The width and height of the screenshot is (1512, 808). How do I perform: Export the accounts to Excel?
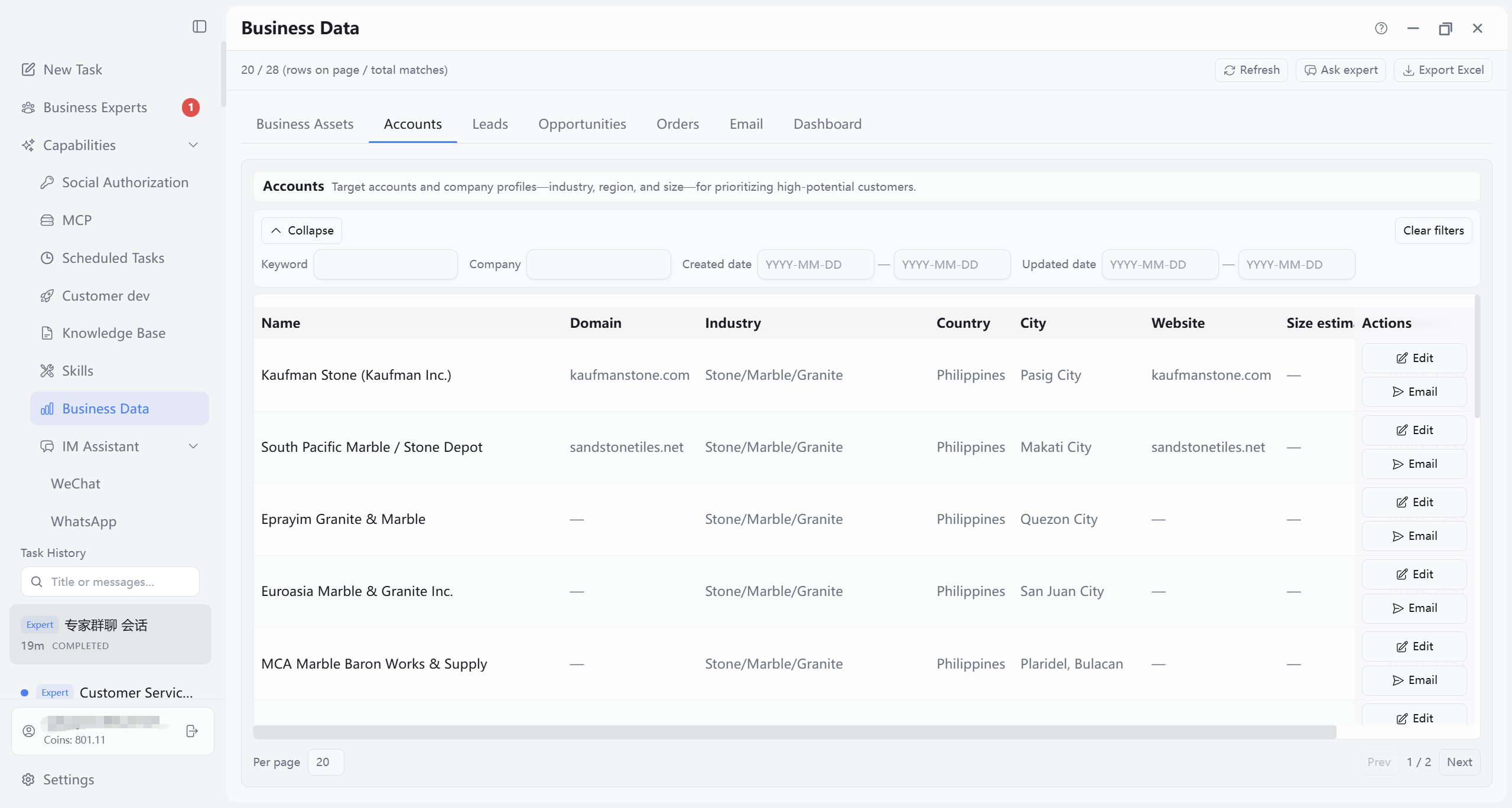click(x=1443, y=70)
